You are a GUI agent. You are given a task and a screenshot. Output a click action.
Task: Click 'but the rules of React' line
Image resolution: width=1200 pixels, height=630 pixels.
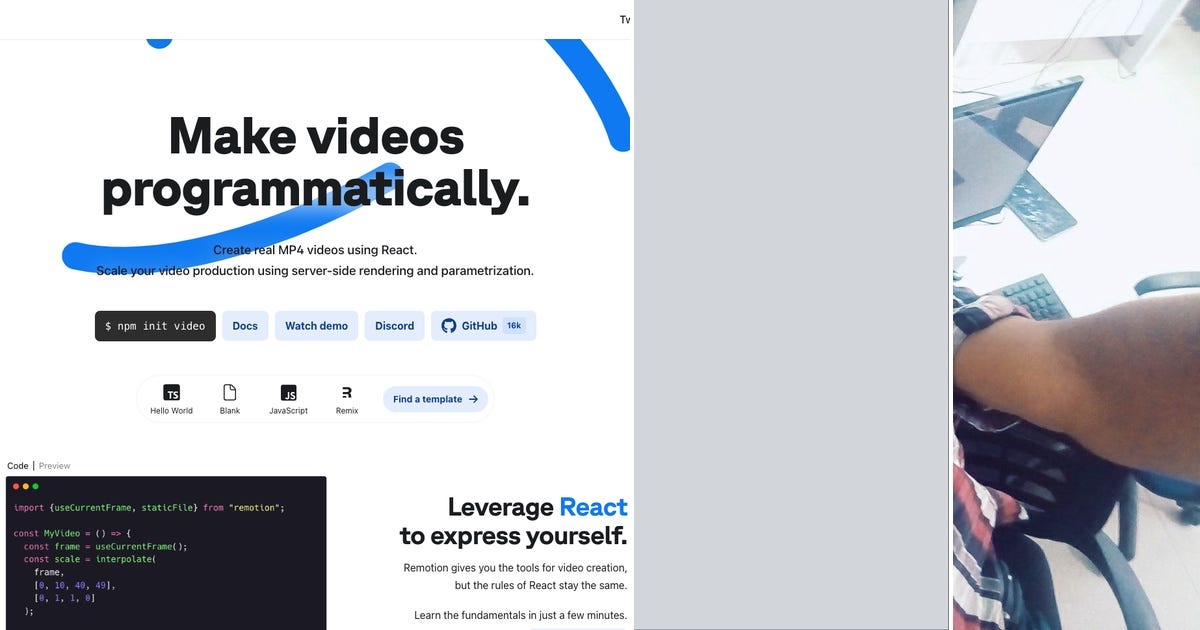point(541,586)
